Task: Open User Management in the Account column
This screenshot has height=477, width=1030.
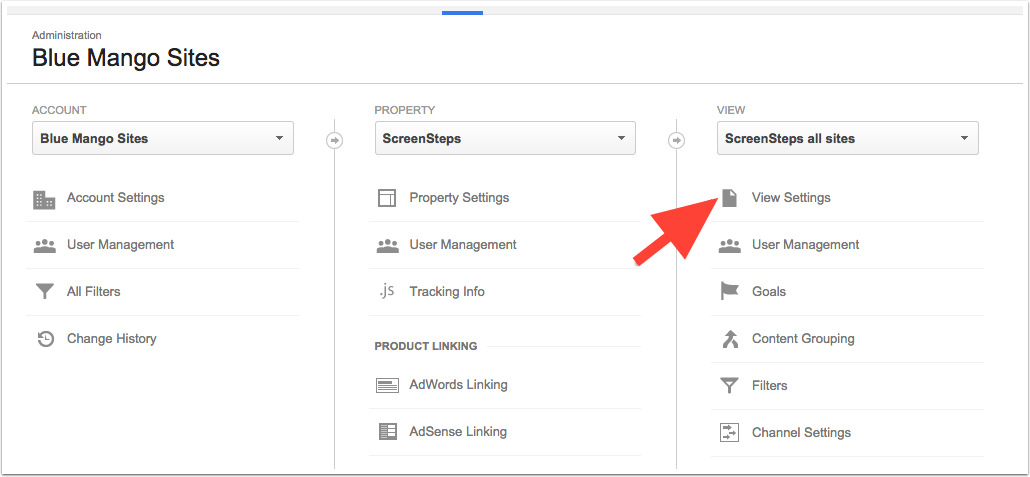Action: (x=120, y=245)
